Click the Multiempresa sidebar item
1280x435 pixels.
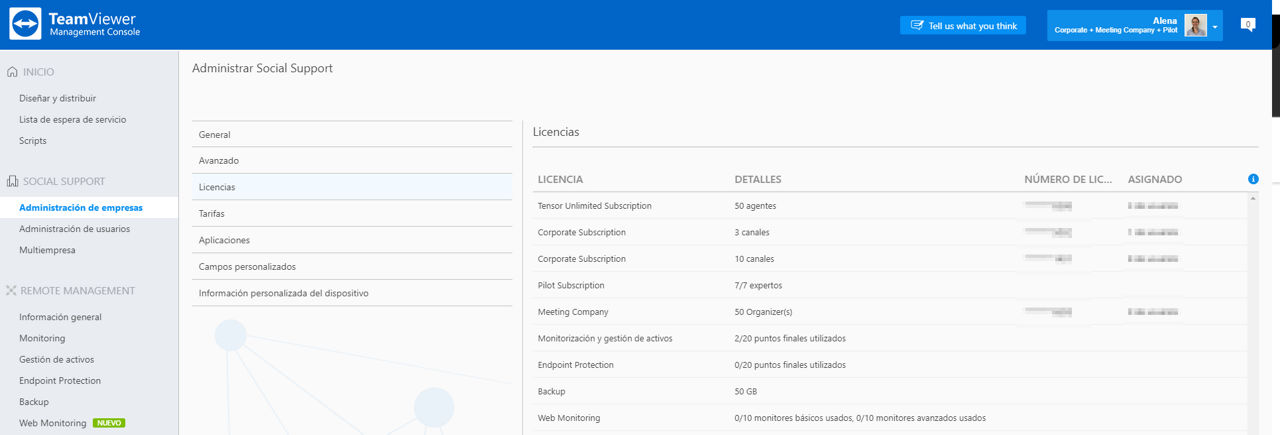coord(47,250)
